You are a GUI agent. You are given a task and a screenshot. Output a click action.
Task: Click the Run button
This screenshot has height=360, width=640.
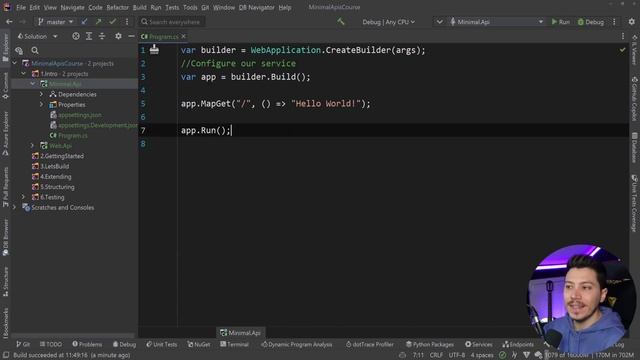560,22
